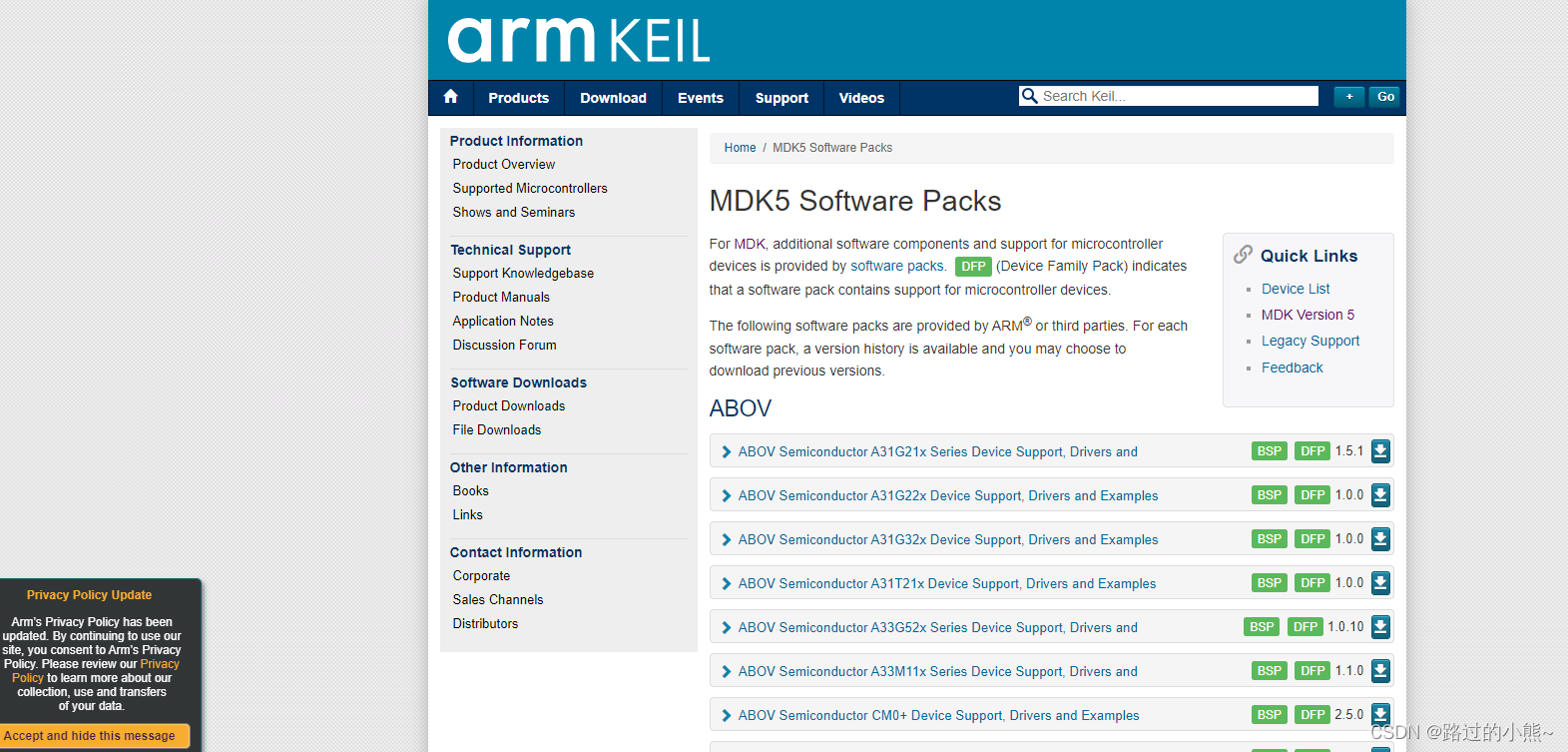Expand the A31G21x Series row chevron
This screenshot has width=1568, height=752.
pos(727,452)
